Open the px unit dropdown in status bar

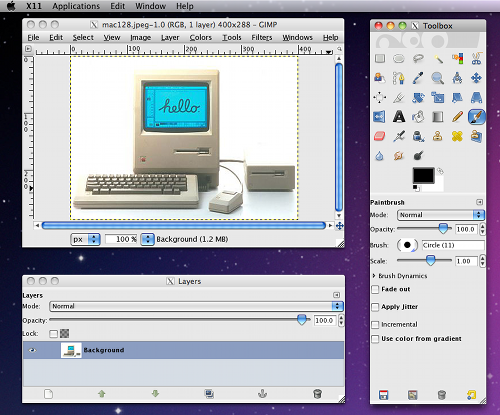click(x=85, y=239)
